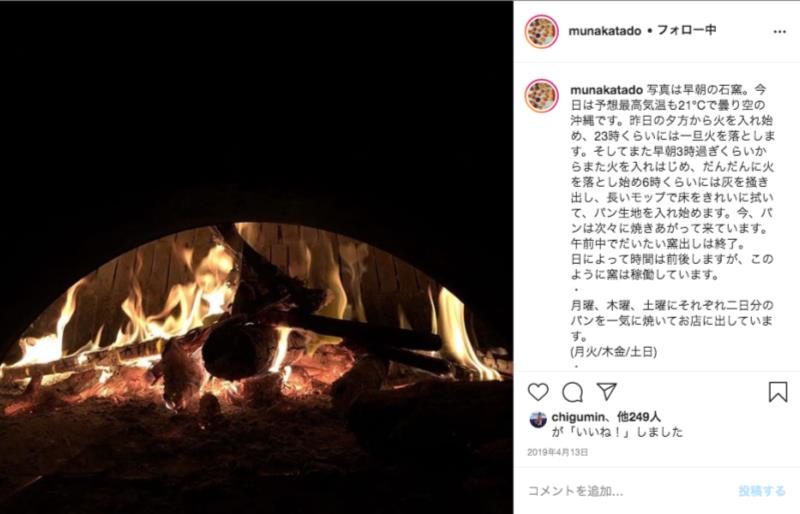Click chigumin's small avatar icon

click(x=538, y=420)
